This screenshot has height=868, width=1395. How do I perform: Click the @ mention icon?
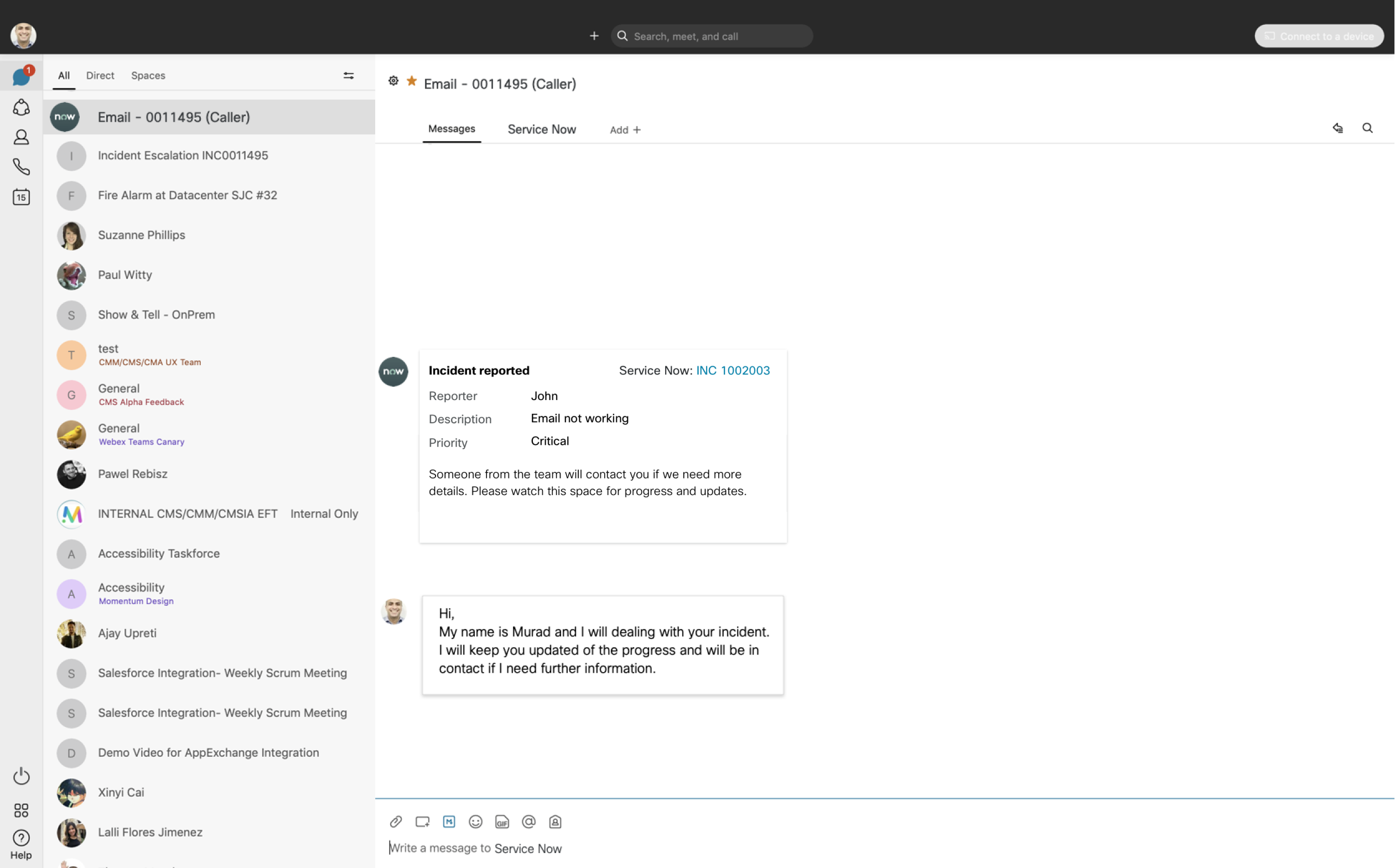(x=528, y=822)
